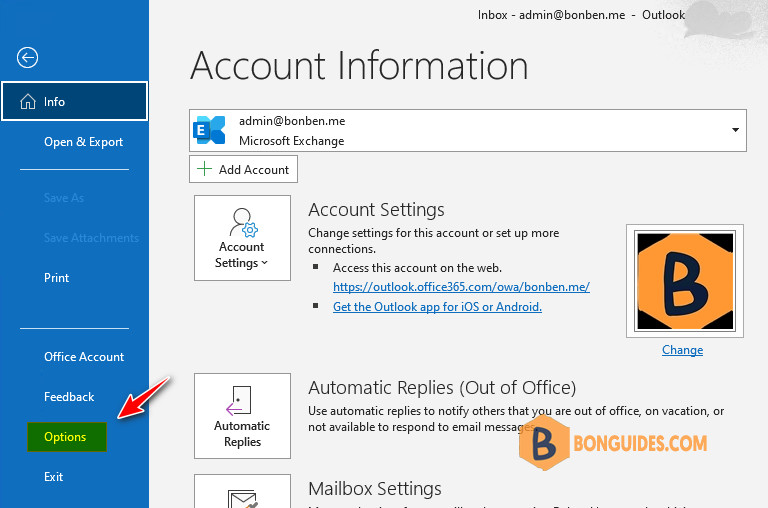Click the Mailbox Settings envelope icon

coord(242,499)
